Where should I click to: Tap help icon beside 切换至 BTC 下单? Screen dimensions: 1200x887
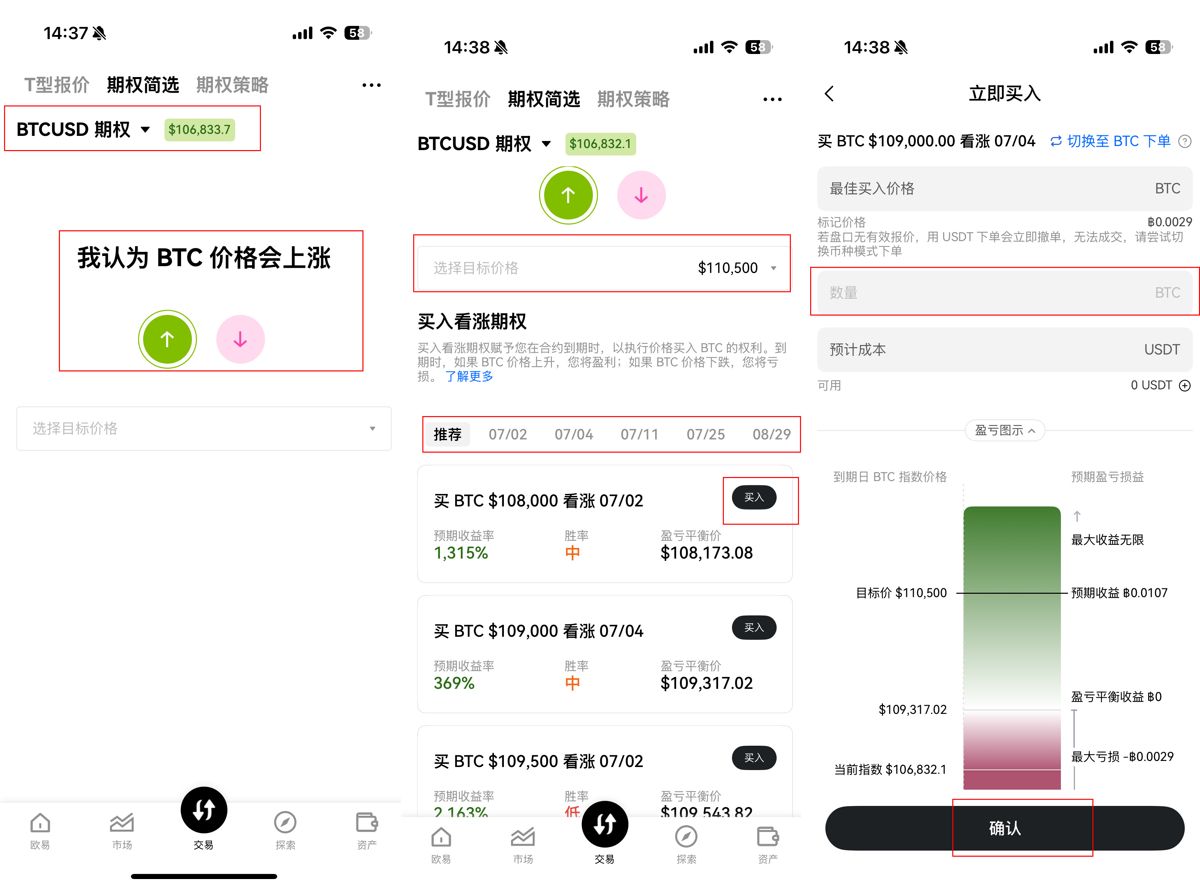(1185, 142)
